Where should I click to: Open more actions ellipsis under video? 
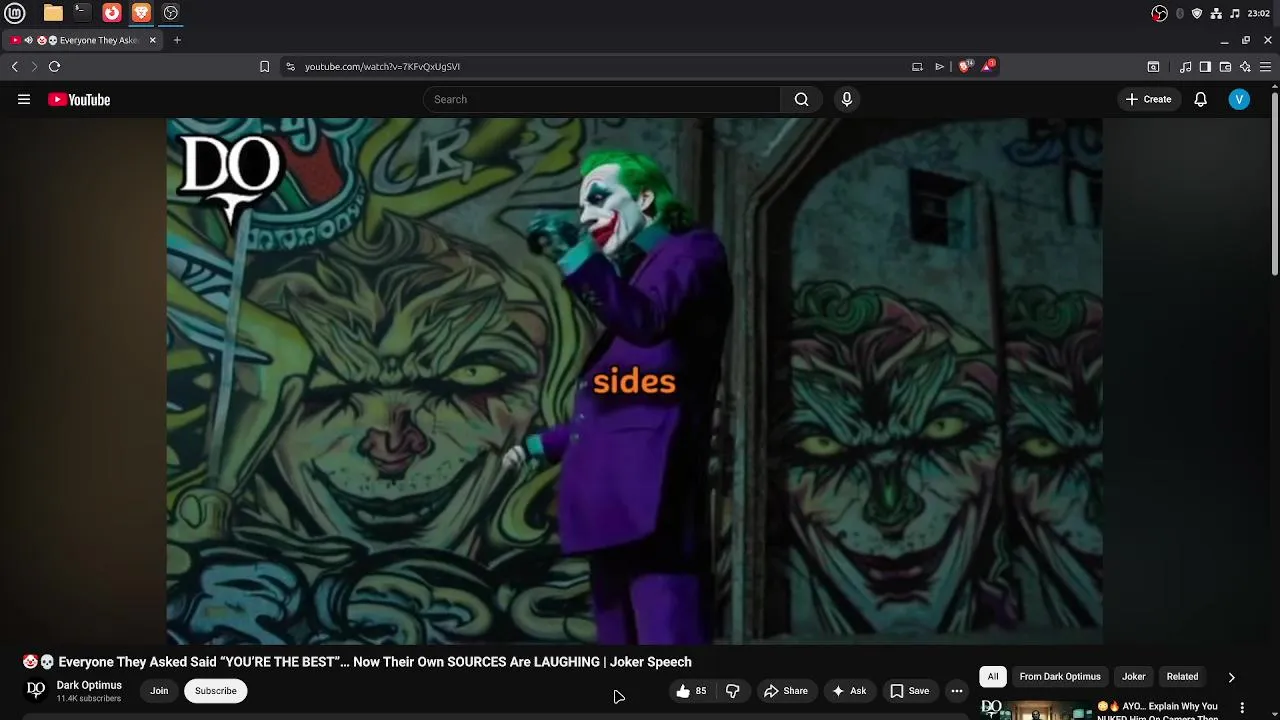point(957,691)
